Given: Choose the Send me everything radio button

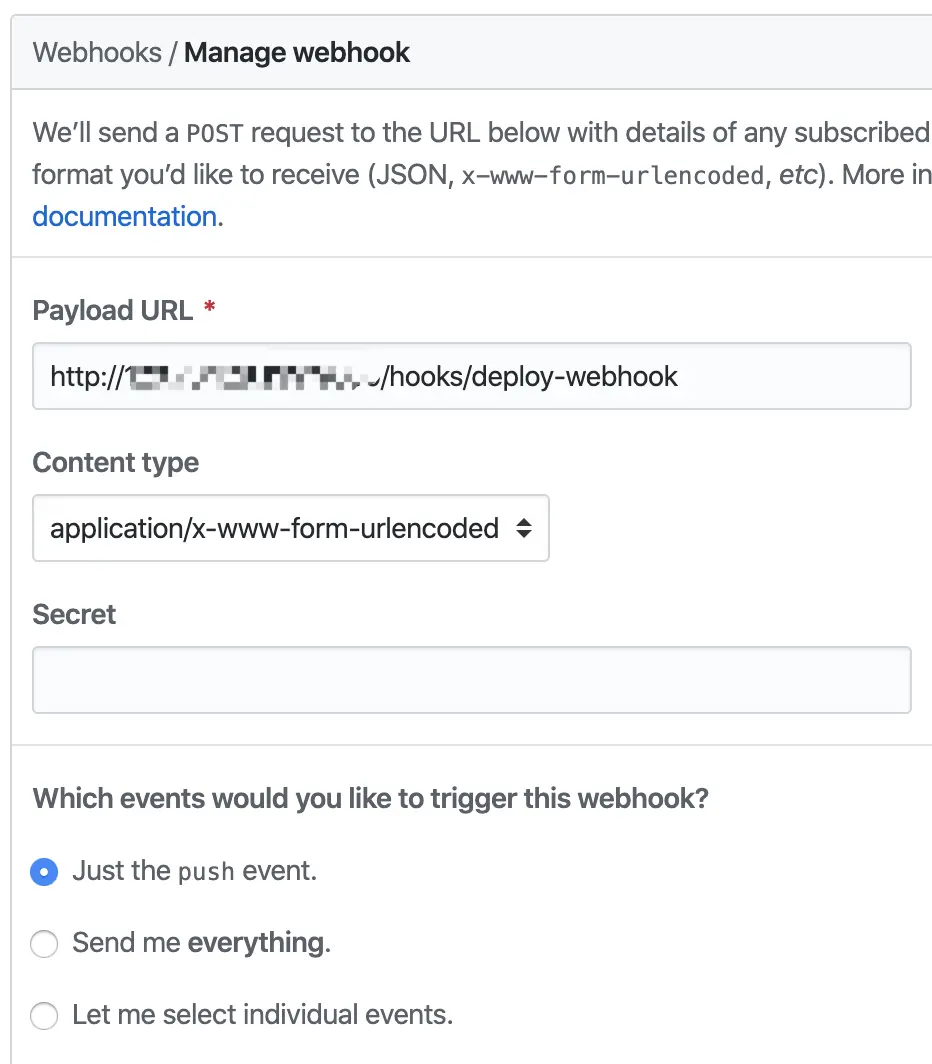Looking at the screenshot, I should pyautogui.click(x=44, y=944).
